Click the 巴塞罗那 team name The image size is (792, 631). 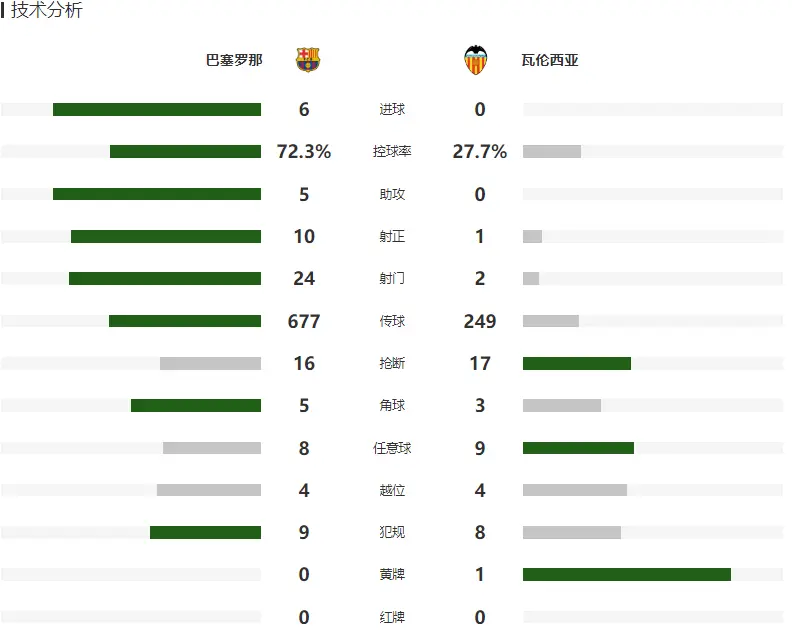tap(234, 60)
